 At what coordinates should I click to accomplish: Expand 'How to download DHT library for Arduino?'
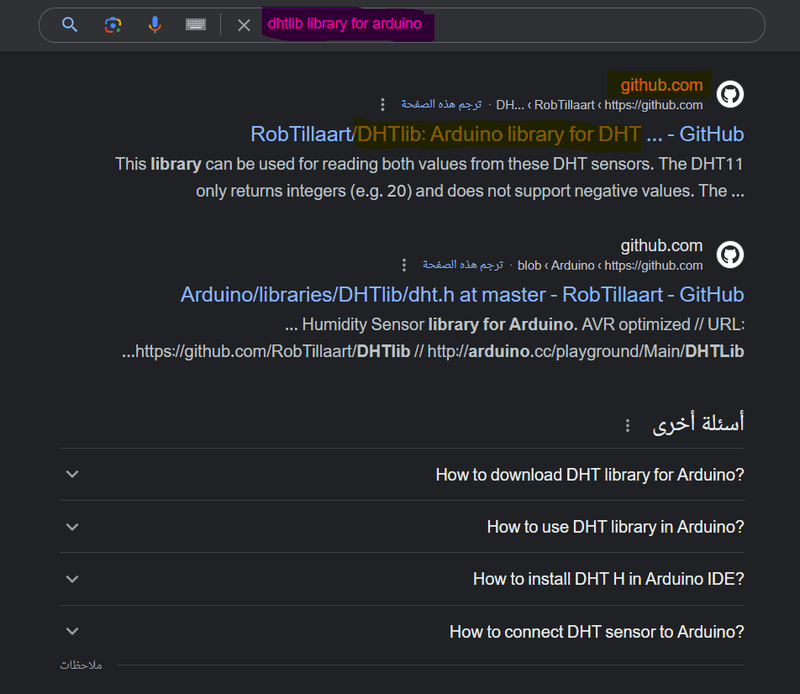(x=402, y=475)
